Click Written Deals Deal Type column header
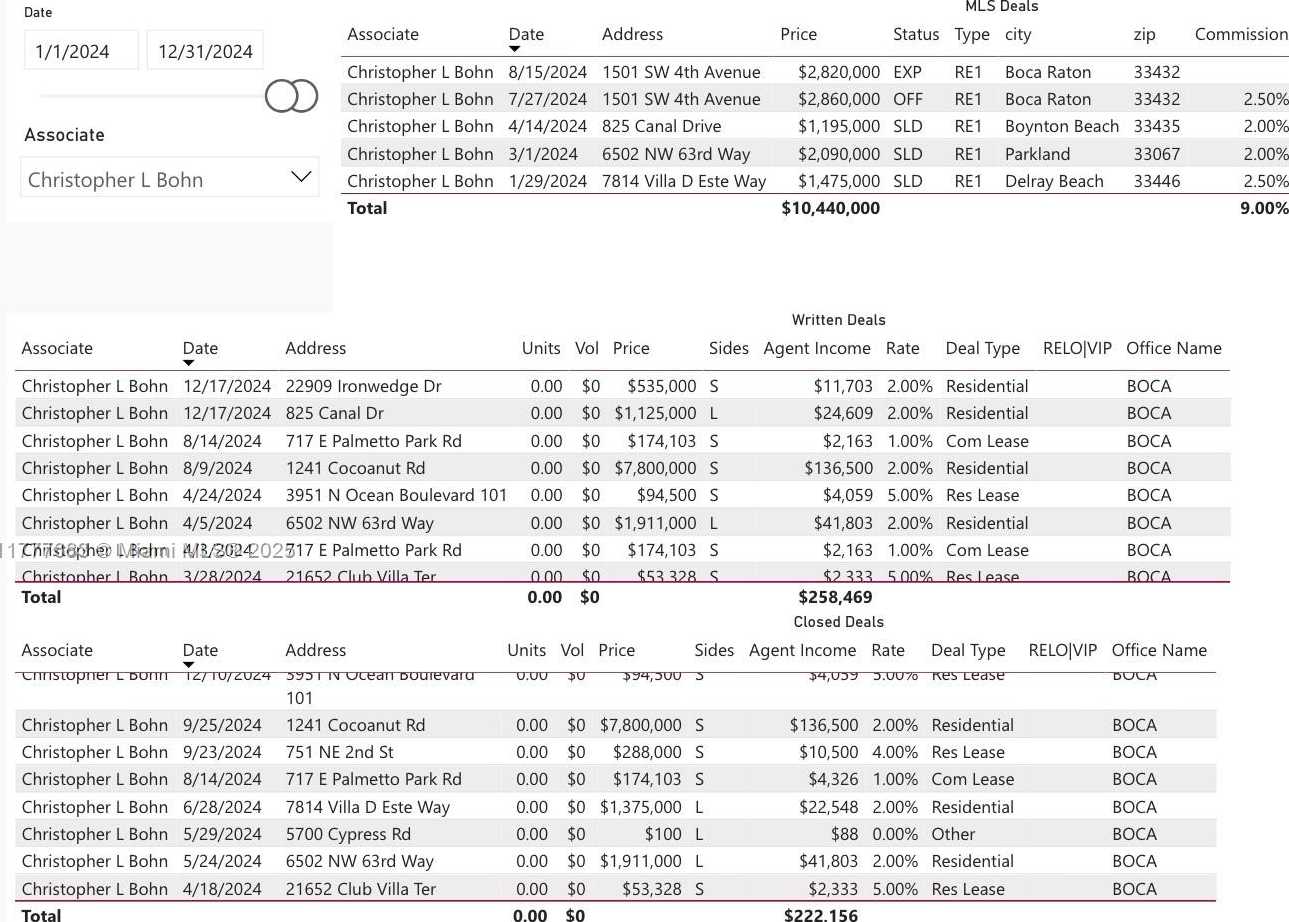This screenshot has height=922, width=1289. (983, 348)
